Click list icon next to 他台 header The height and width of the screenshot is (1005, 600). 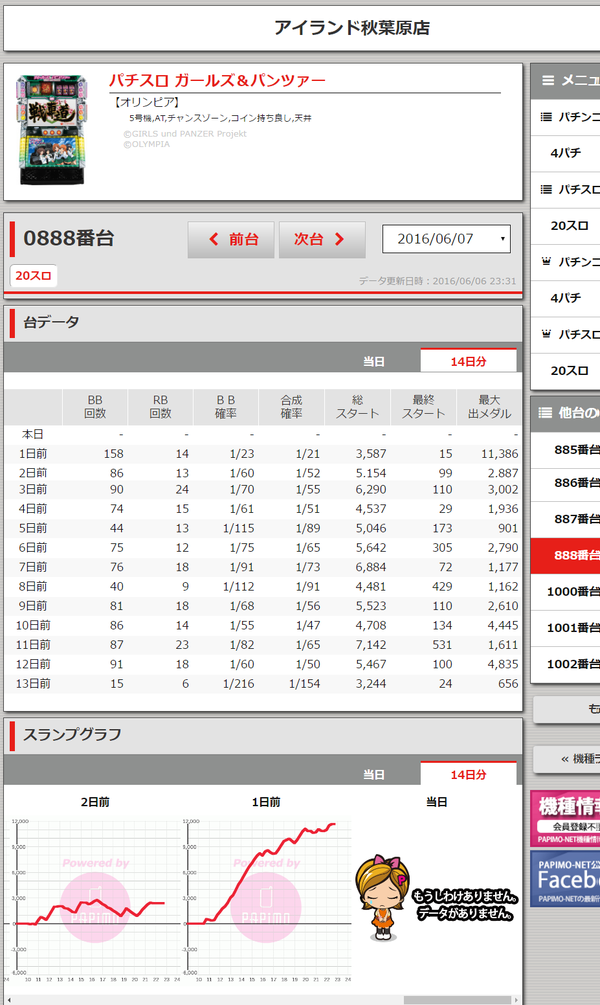[546, 413]
